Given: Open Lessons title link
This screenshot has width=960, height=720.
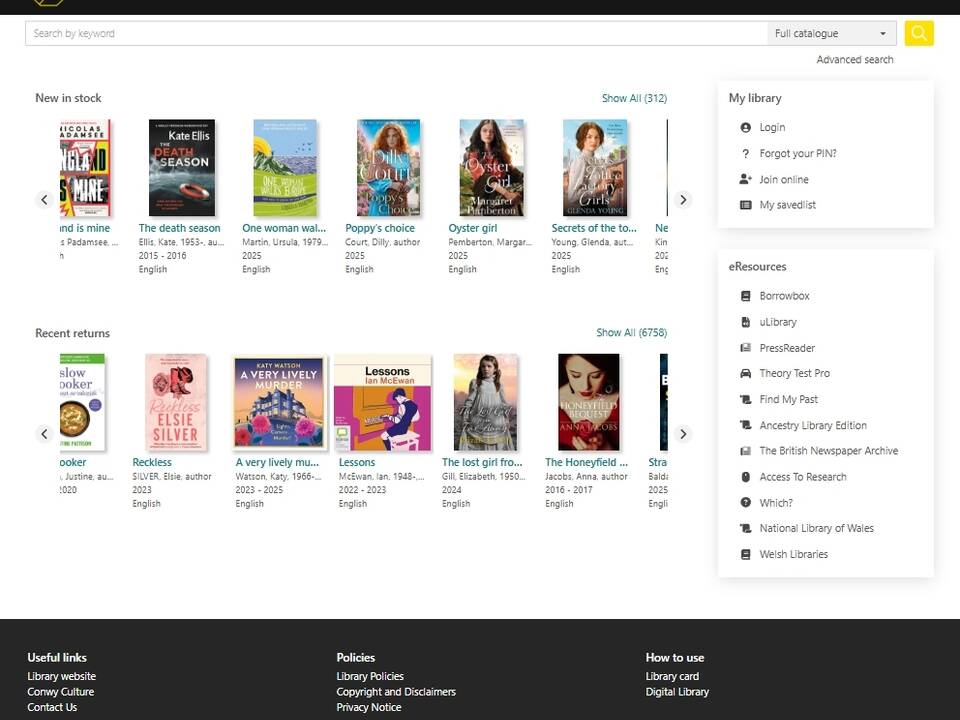Looking at the screenshot, I should pos(357,462).
